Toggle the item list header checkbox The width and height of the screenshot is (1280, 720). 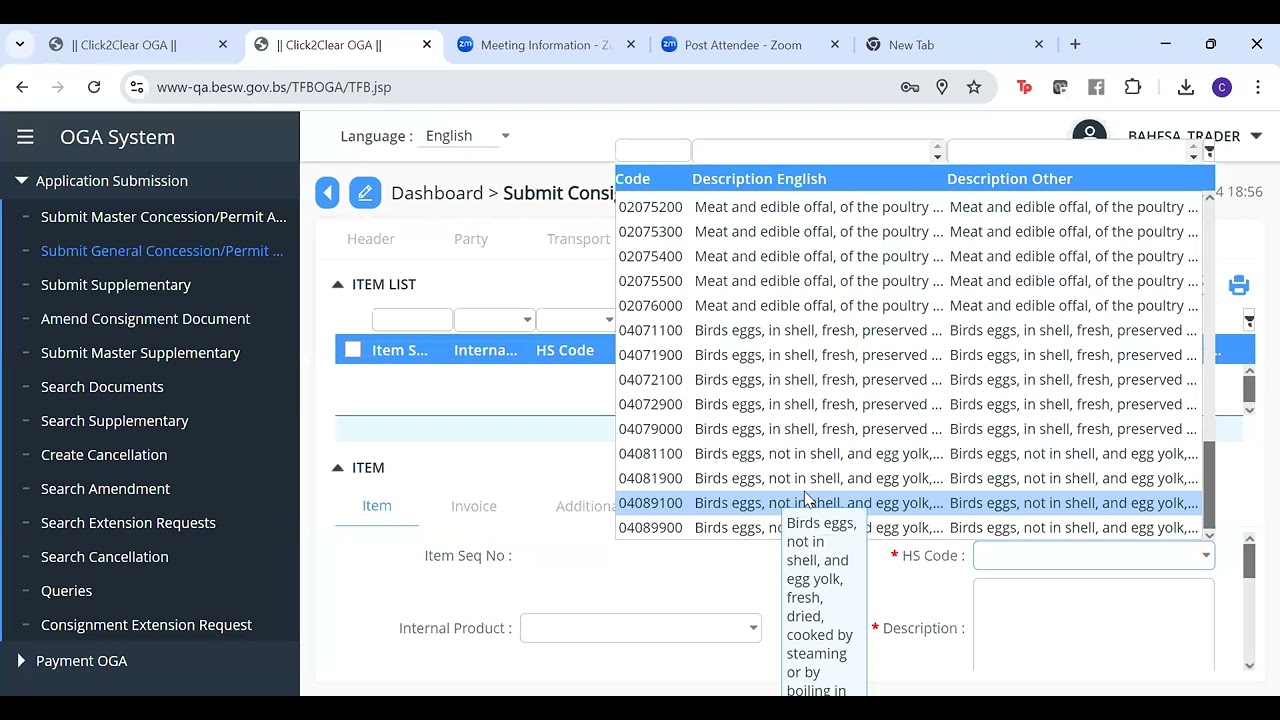(352, 350)
